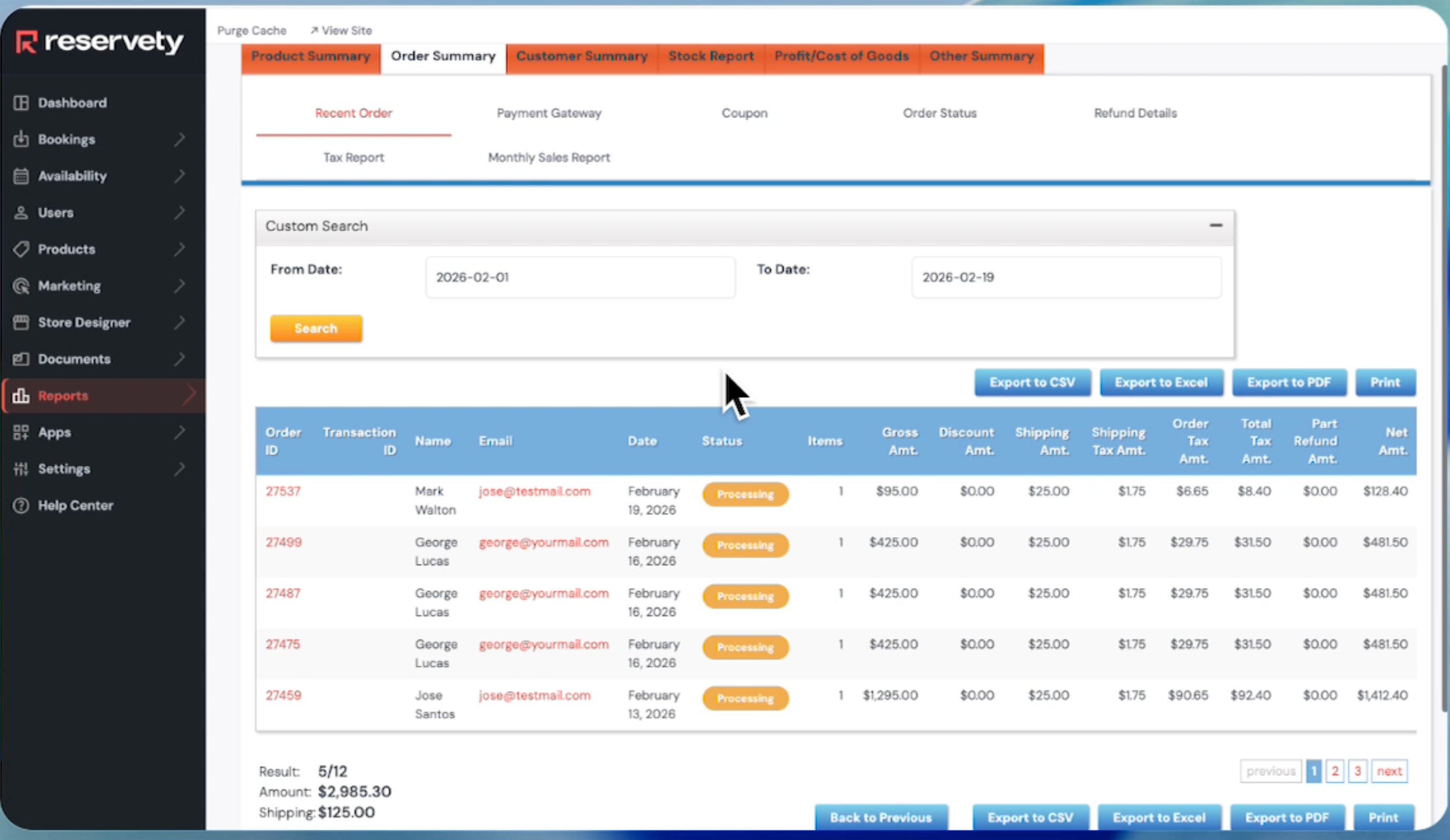
Task: Click the top Export to PDF button
Action: (x=1289, y=383)
